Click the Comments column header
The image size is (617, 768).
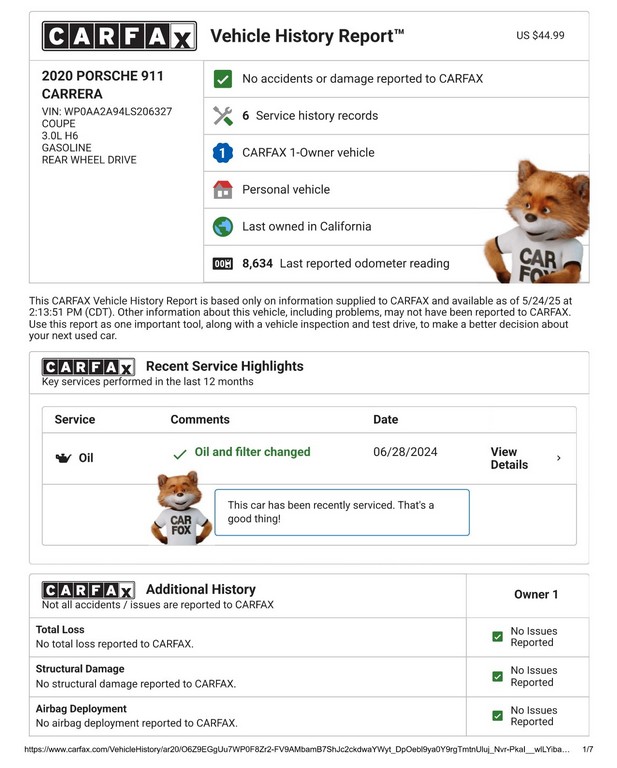(200, 420)
